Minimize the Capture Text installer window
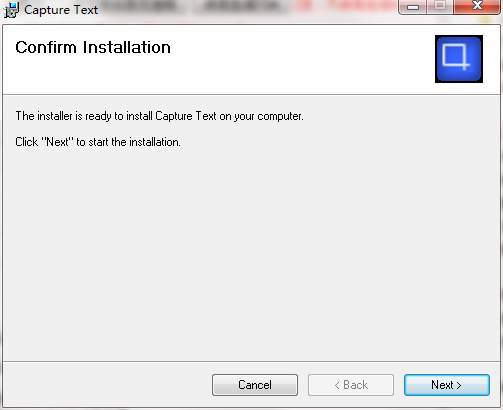The width and height of the screenshot is (503, 410). click(413, 7)
